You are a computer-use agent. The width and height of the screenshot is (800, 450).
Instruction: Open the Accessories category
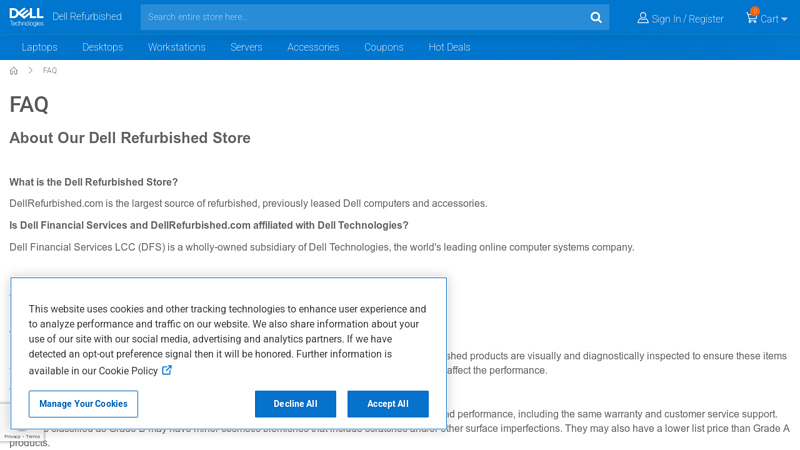[x=313, y=47]
